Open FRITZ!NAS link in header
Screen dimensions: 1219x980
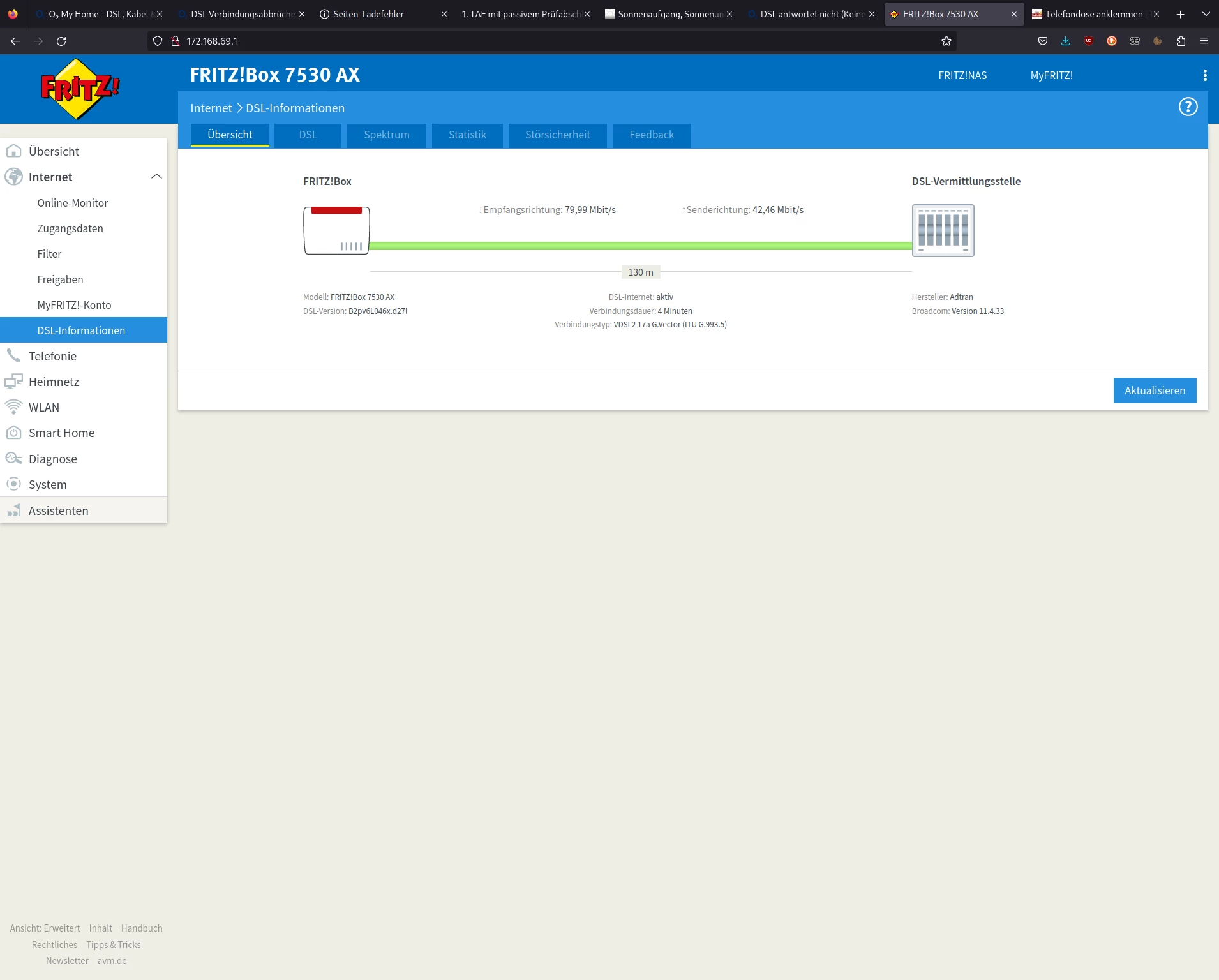click(x=962, y=75)
